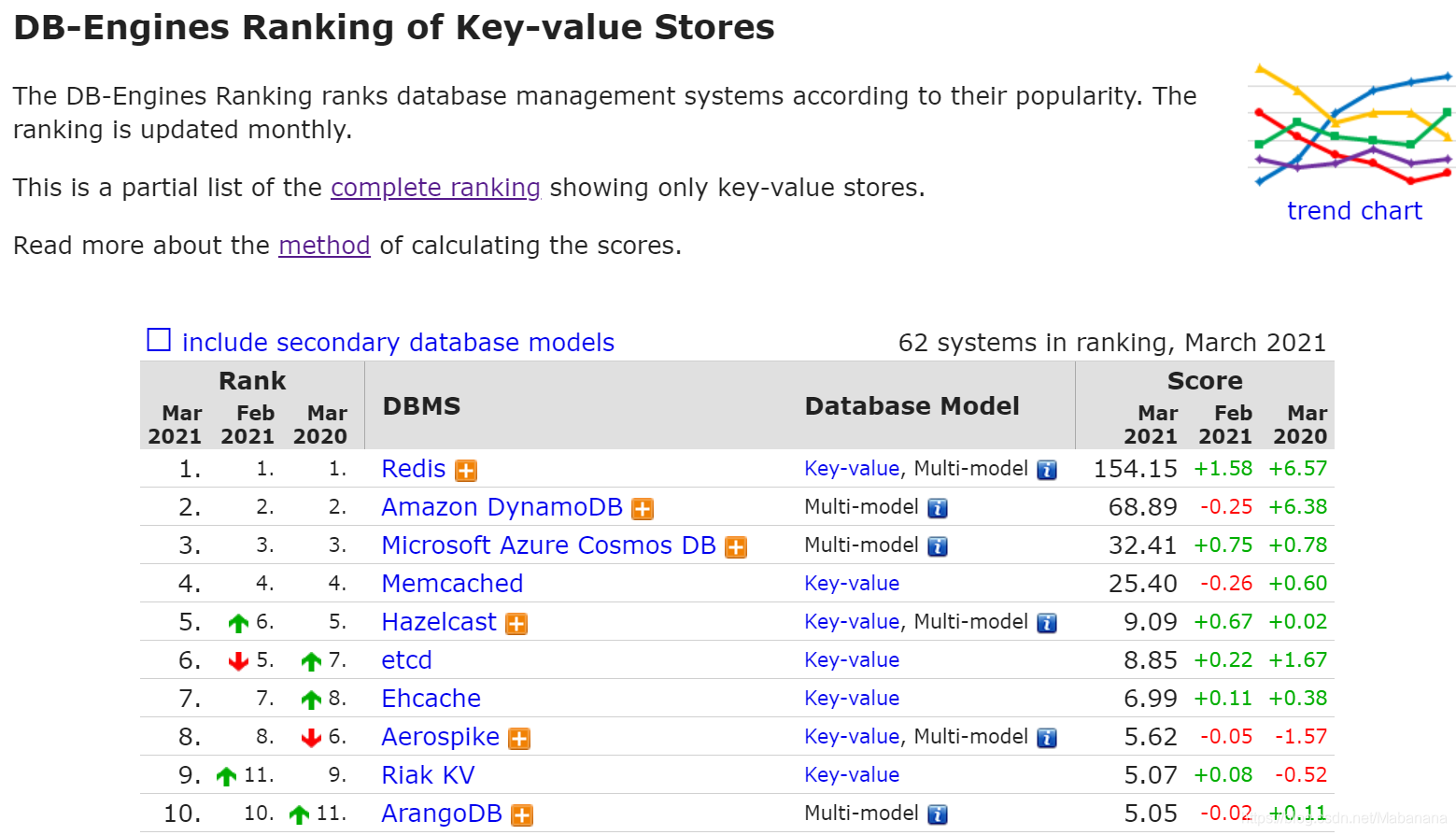Image resolution: width=1456 pixels, height=835 pixels.
Task: Open the trend chart link
Action: click(1354, 211)
